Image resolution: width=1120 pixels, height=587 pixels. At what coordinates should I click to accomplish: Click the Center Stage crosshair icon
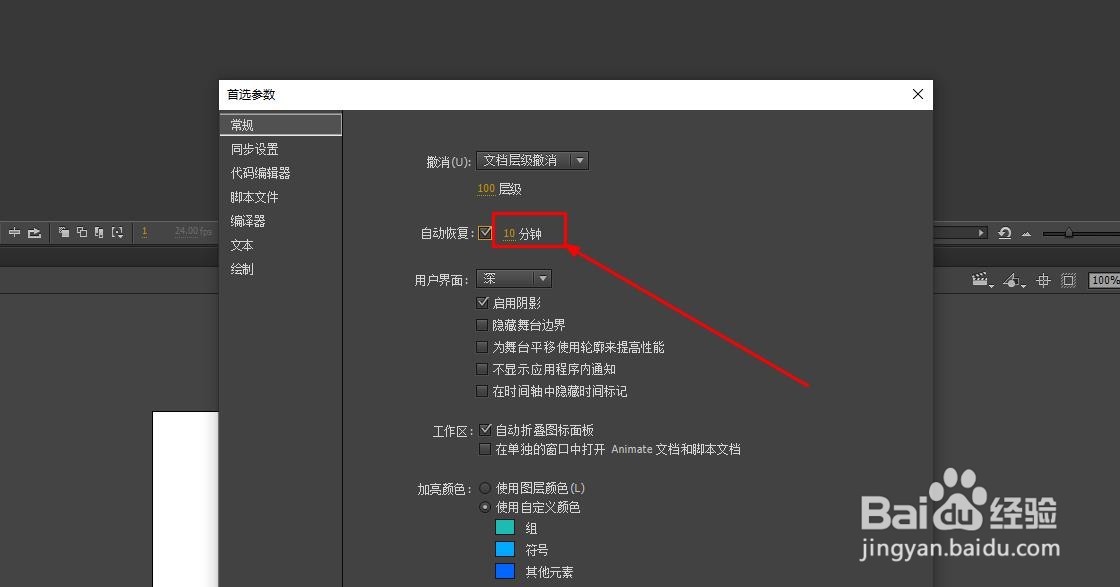[x=1044, y=281]
